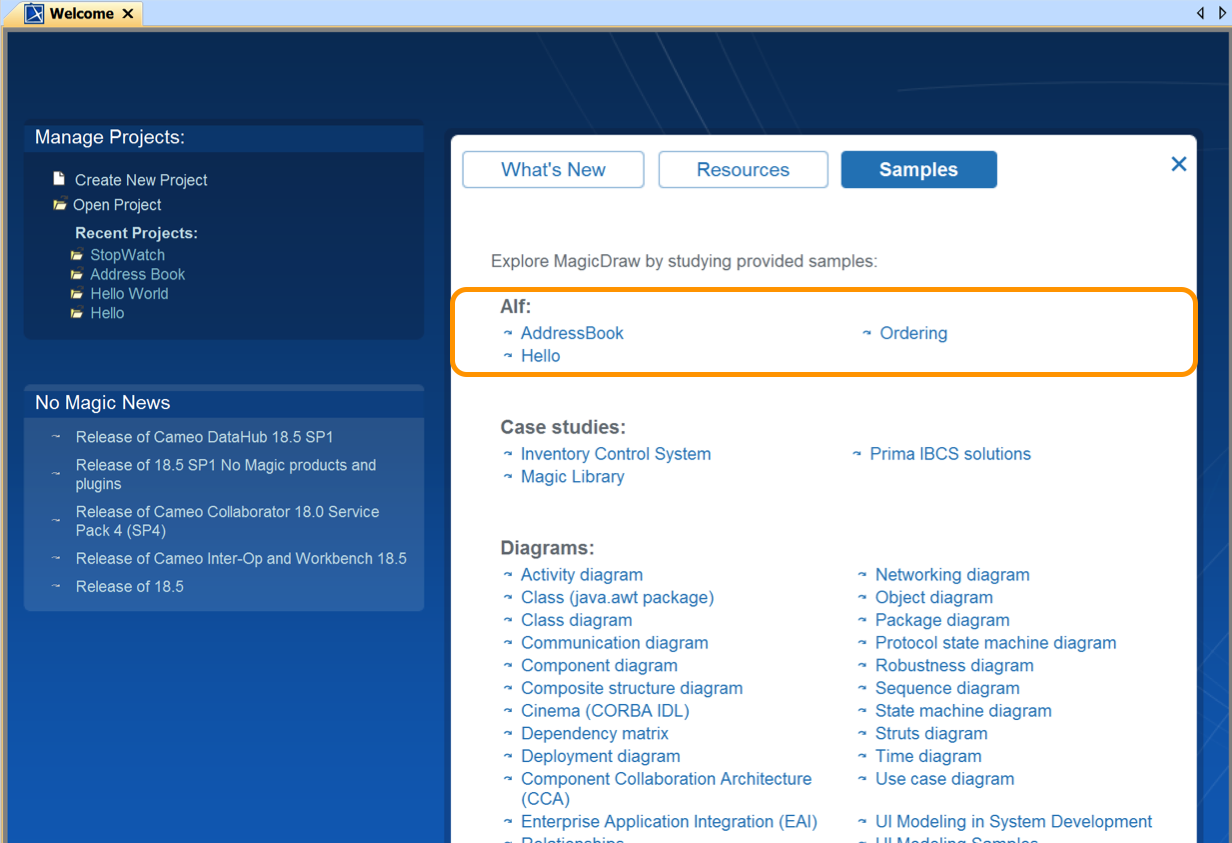Open the Magic Library case study
Viewport: 1232px width, 843px height.
click(x=572, y=477)
